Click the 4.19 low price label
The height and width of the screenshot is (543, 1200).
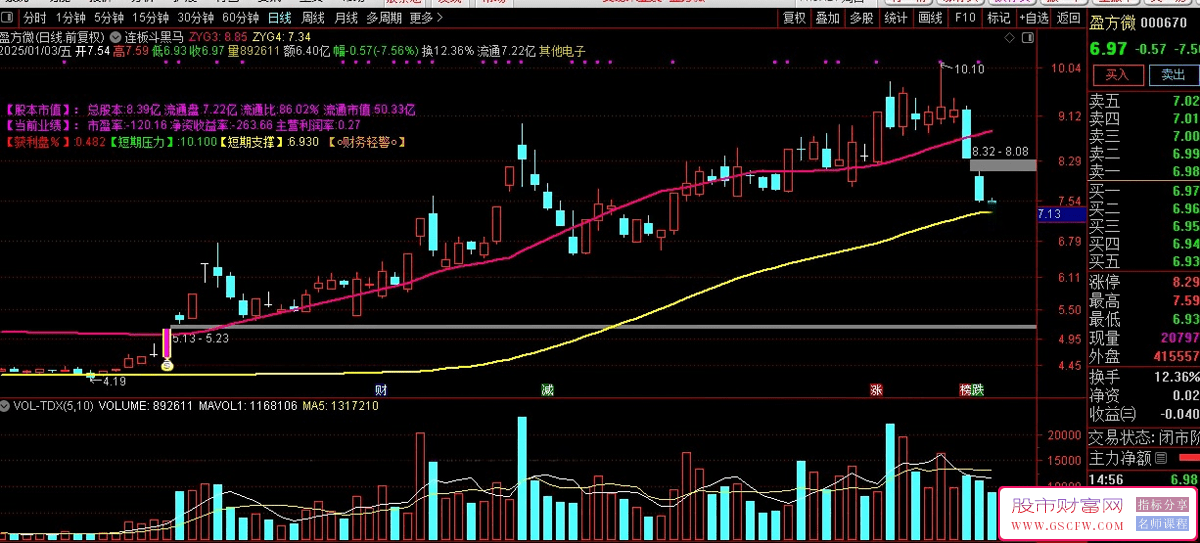click(112, 380)
